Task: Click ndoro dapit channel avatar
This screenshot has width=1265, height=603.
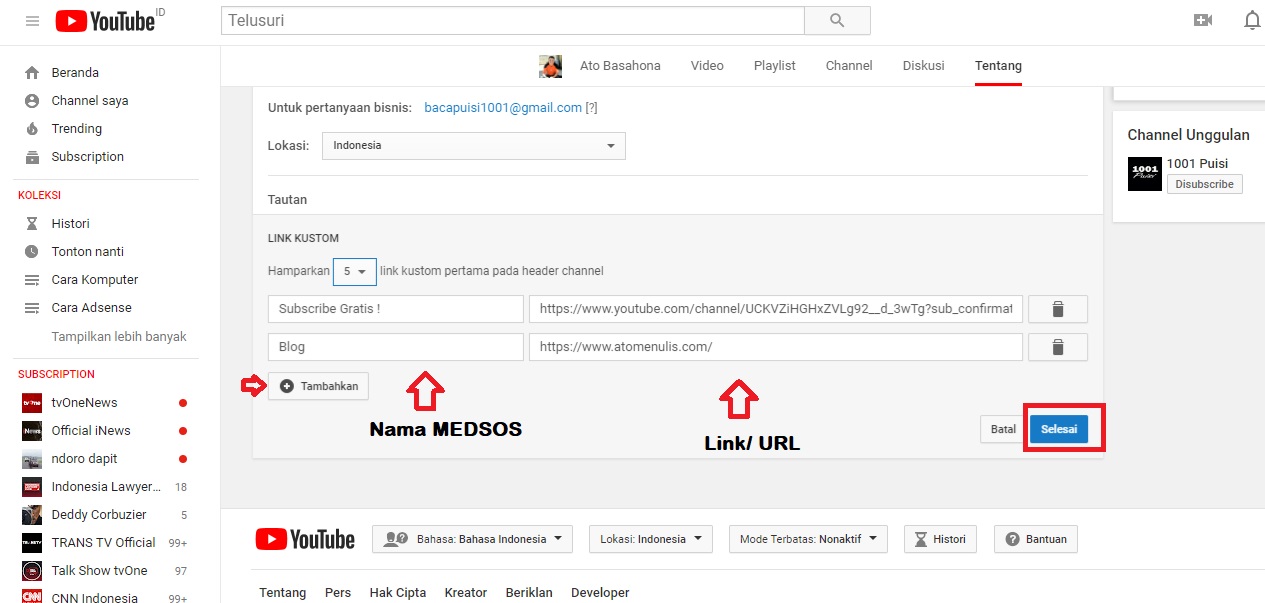Action: point(32,459)
